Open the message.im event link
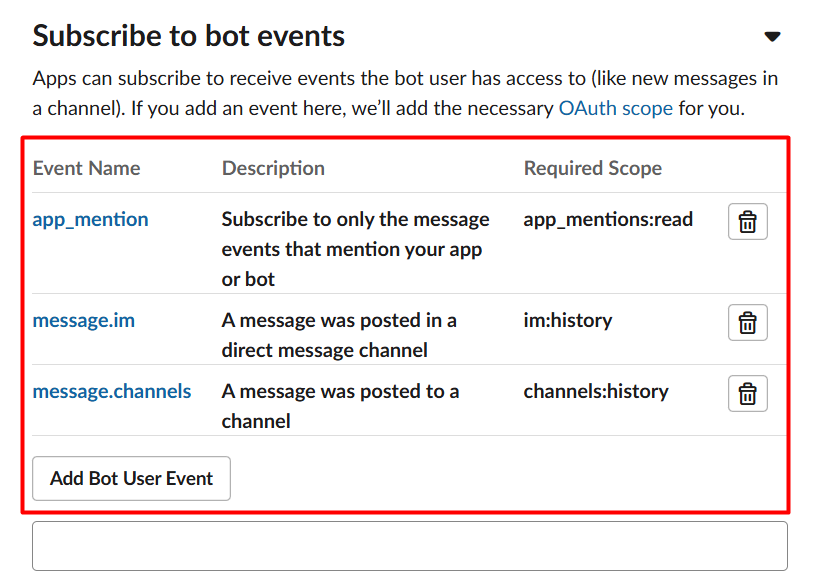This screenshot has height=585, width=818. [x=83, y=320]
